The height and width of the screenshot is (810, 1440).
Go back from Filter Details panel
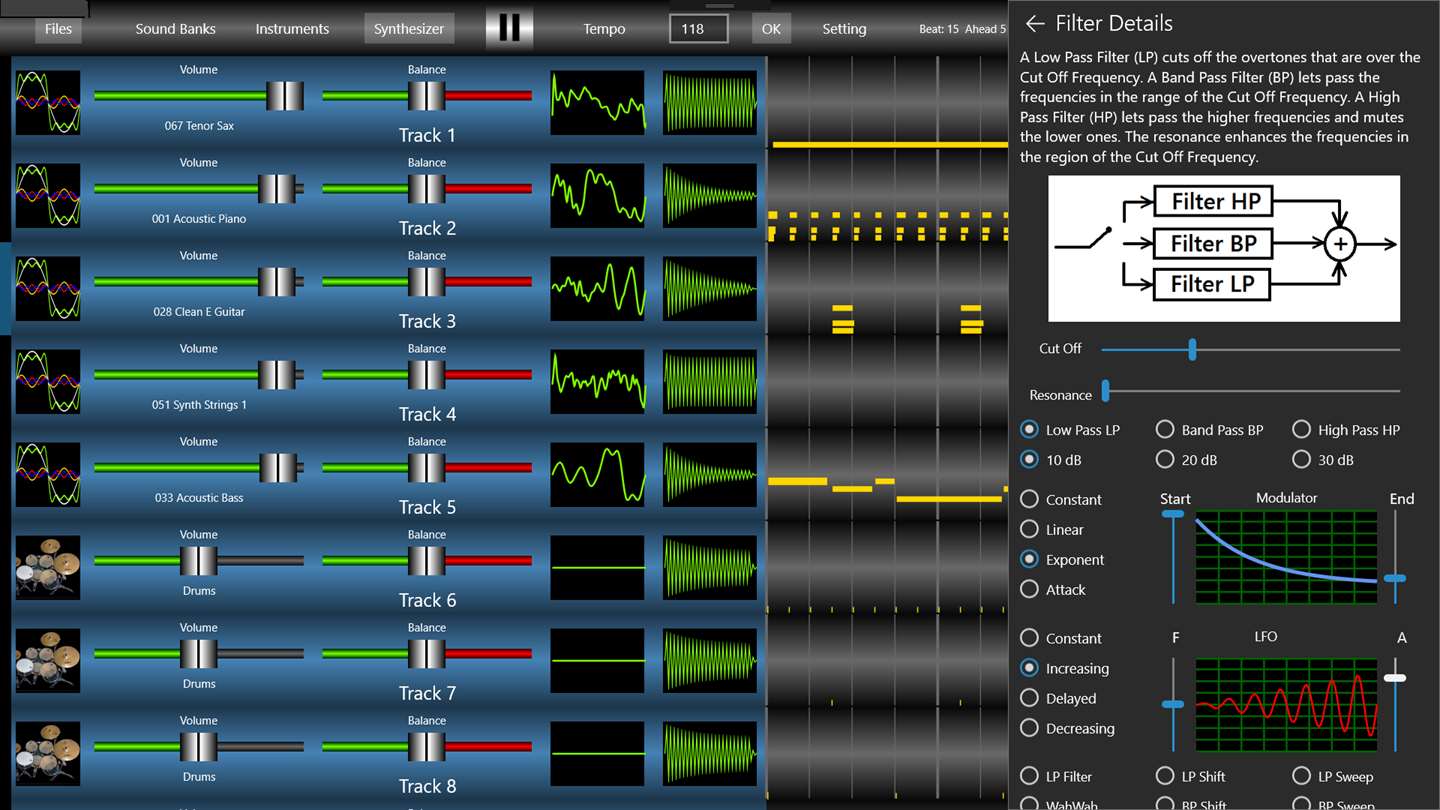[x=1035, y=23]
